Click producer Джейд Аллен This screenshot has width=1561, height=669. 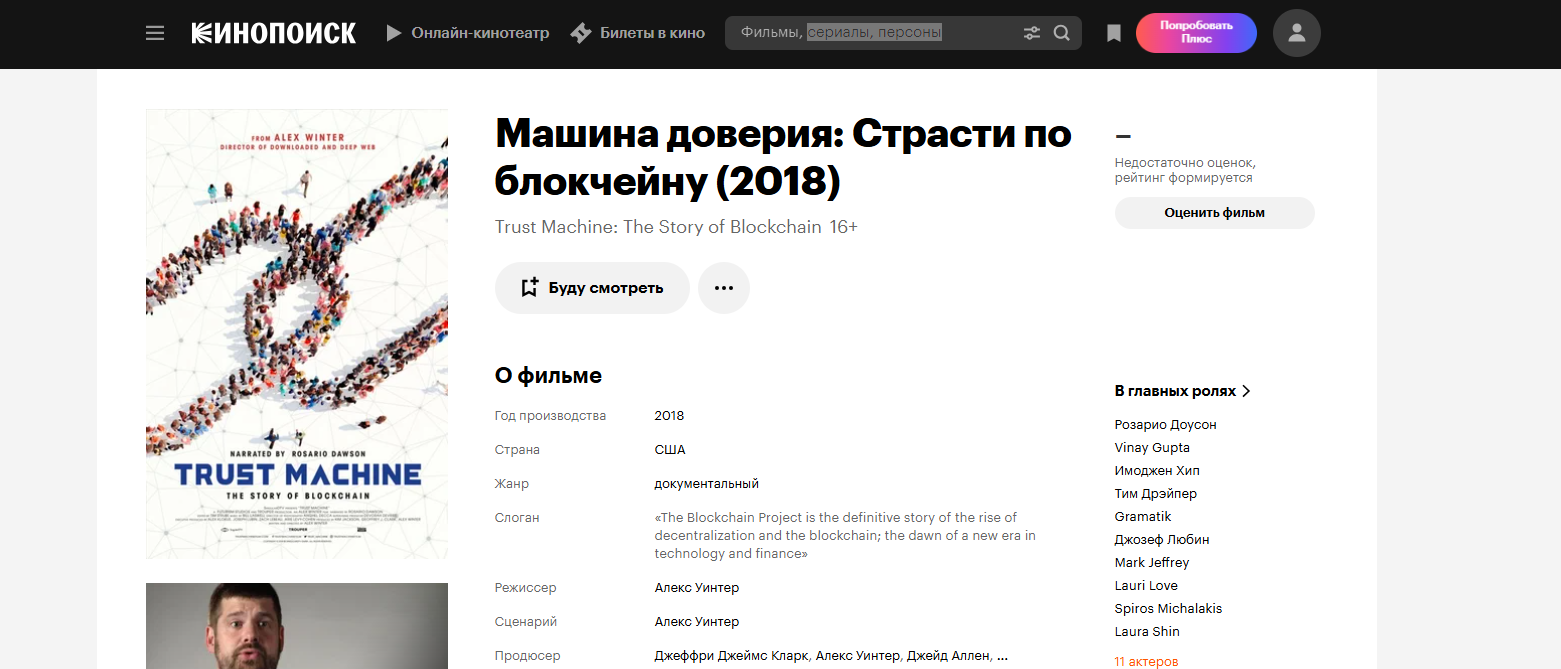(x=948, y=656)
